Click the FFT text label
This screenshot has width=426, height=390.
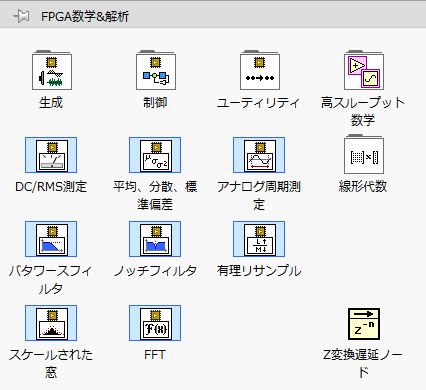[x=155, y=354]
